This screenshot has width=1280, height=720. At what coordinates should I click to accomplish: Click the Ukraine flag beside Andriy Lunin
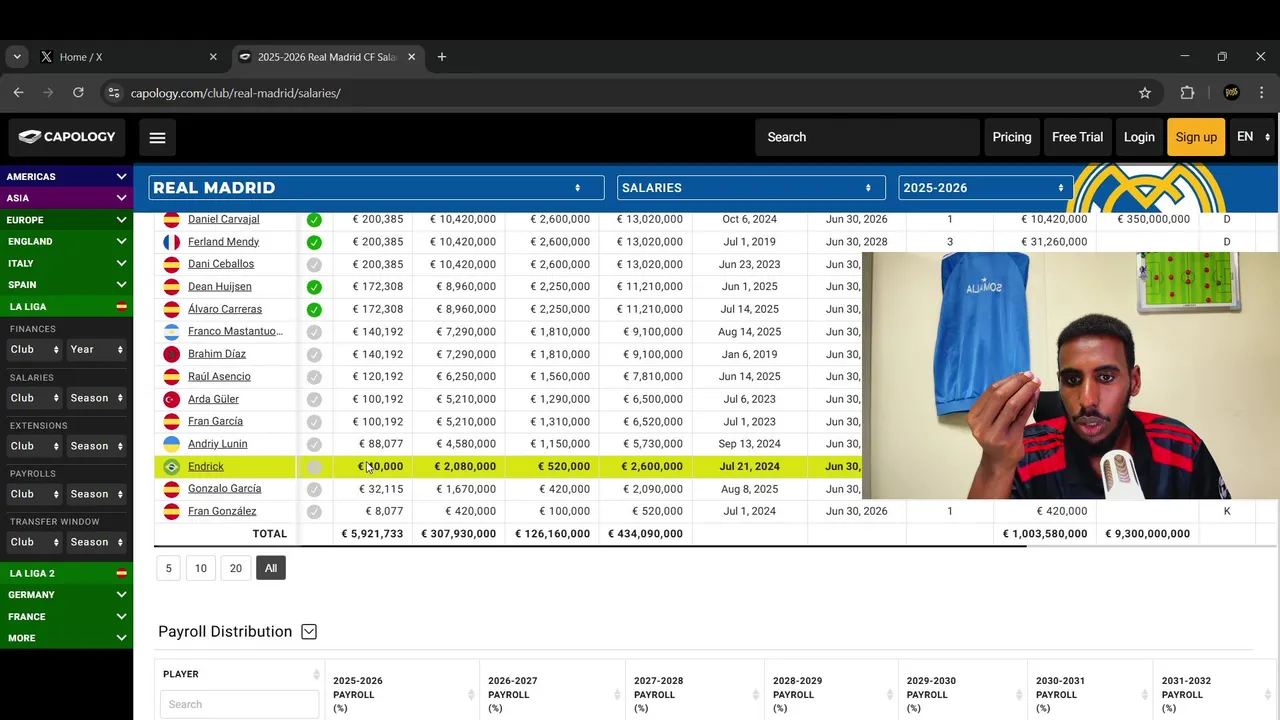pyautogui.click(x=172, y=444)
